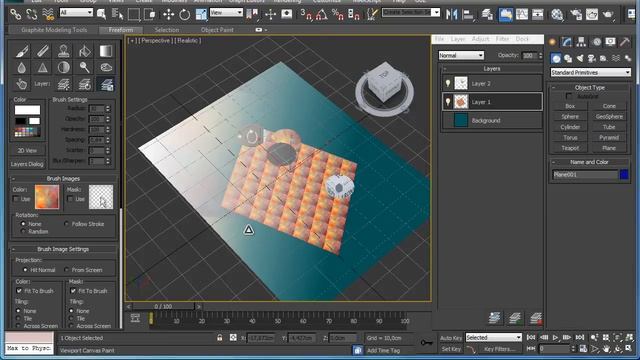This screenshot has height=360, width=640.
Task: Open the reference coordinate View dropdown
Action: (x=226, y=13)
